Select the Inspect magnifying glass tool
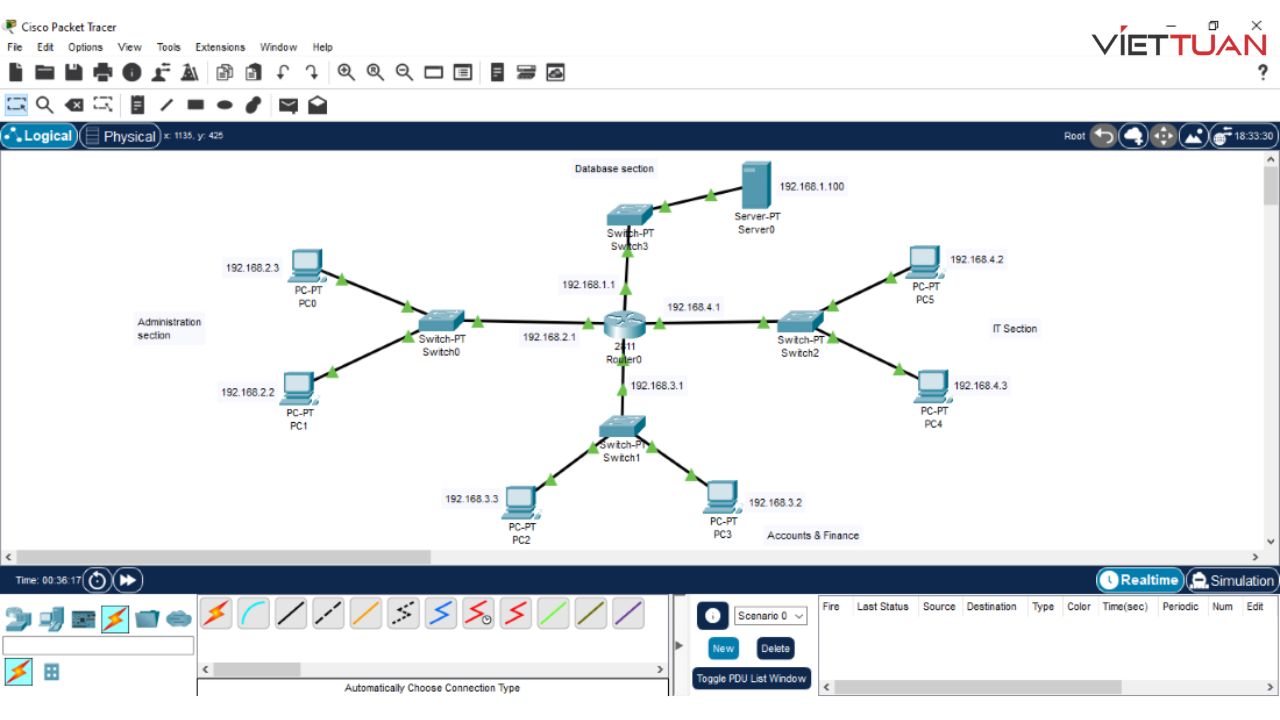Viewport: 1280px width, 720px height. point(46,104)
